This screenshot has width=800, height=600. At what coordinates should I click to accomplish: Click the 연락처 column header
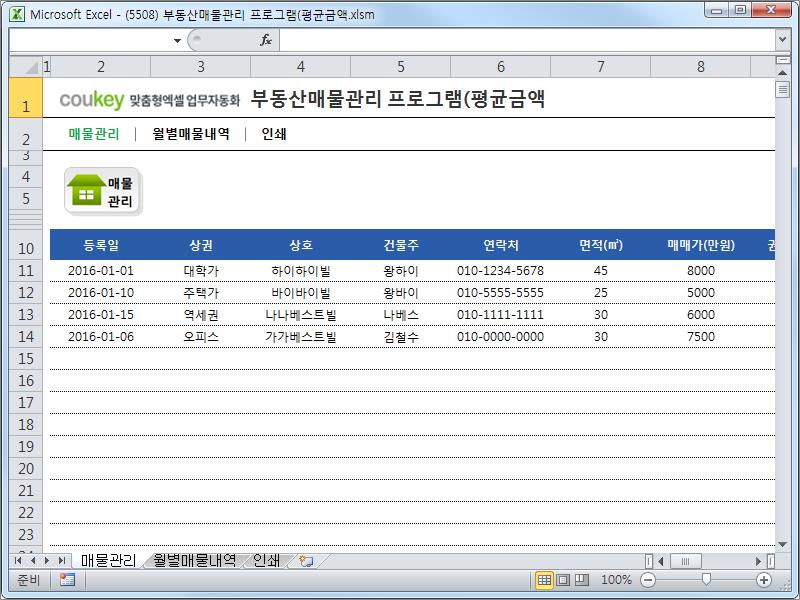(x=501, y=245)
